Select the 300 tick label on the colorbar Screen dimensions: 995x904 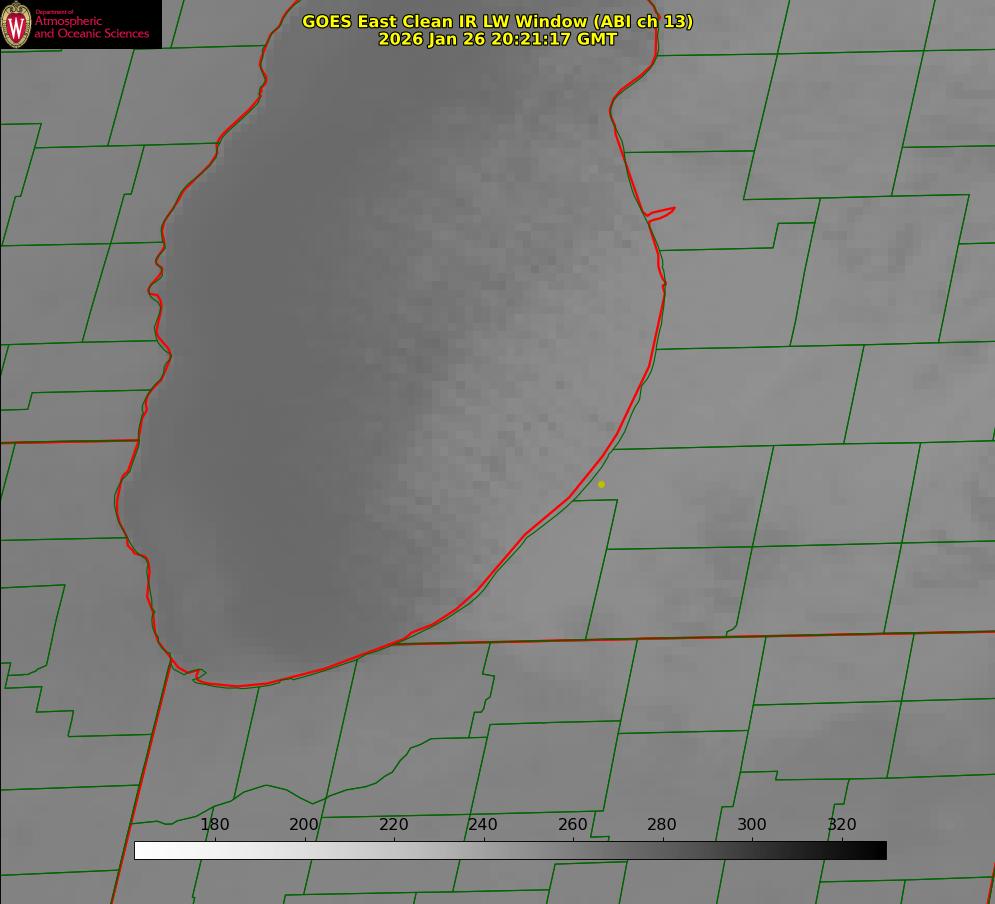pyautogui.click(x=752, y=825)
